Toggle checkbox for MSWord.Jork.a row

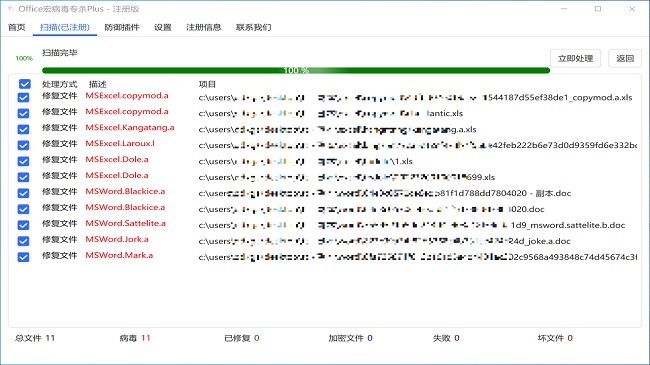pyautogui.click(x=24, y=241)
